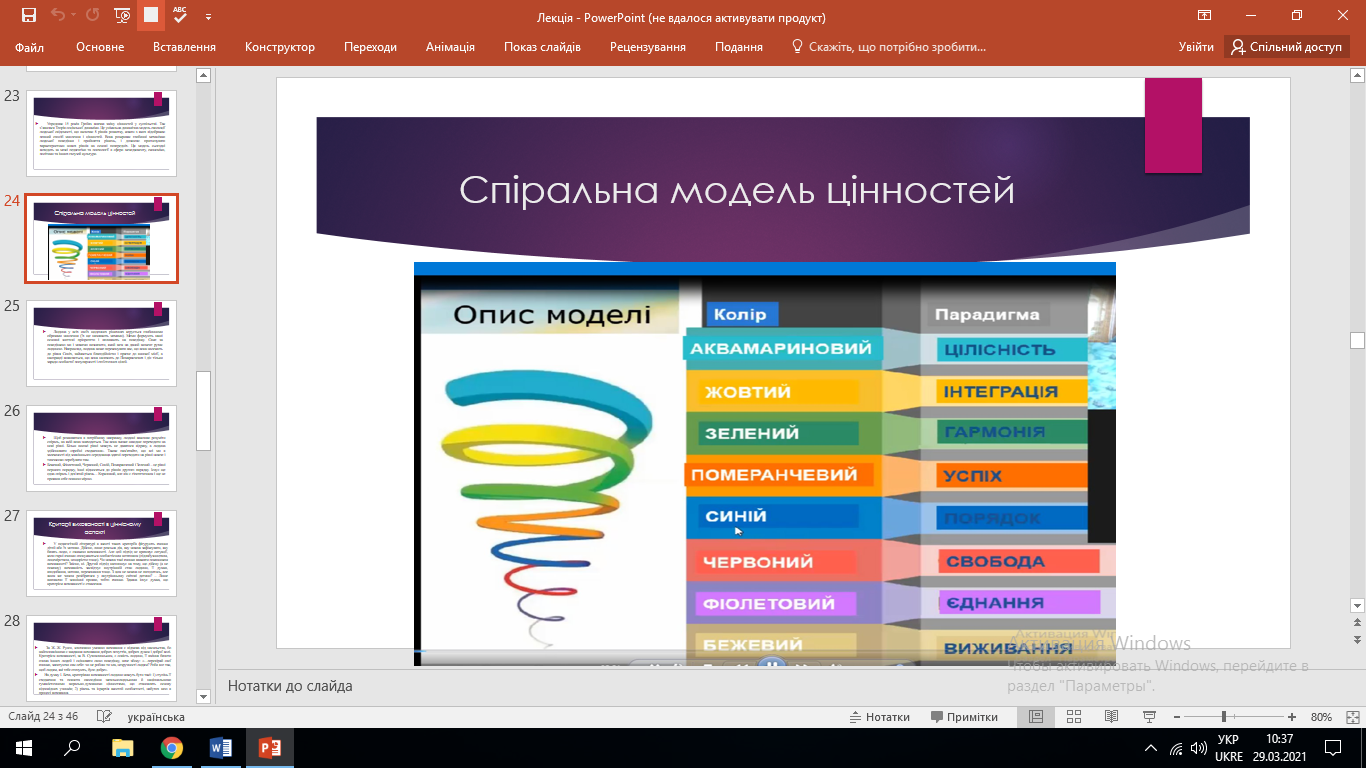1366x779 pixels.
Task: Click the spell check icon in status bar
Action: click(102, 717)
